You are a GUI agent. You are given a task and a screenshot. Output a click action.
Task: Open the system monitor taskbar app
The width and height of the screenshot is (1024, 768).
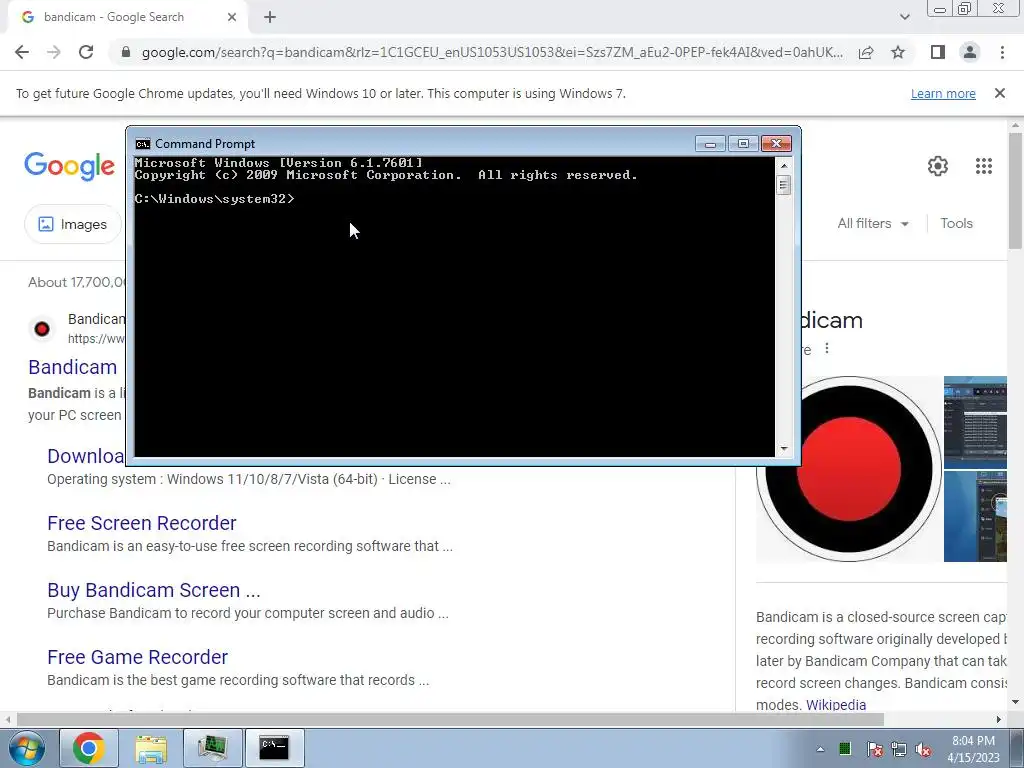click(212, 748)
